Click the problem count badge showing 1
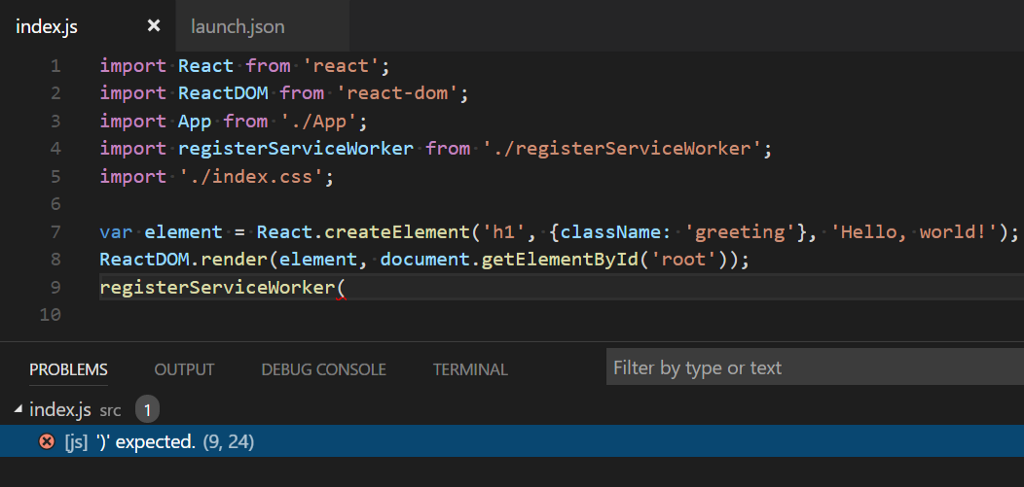Image resolution: width=1024 pixels, height=487 pixels. [x=146, y=410]
